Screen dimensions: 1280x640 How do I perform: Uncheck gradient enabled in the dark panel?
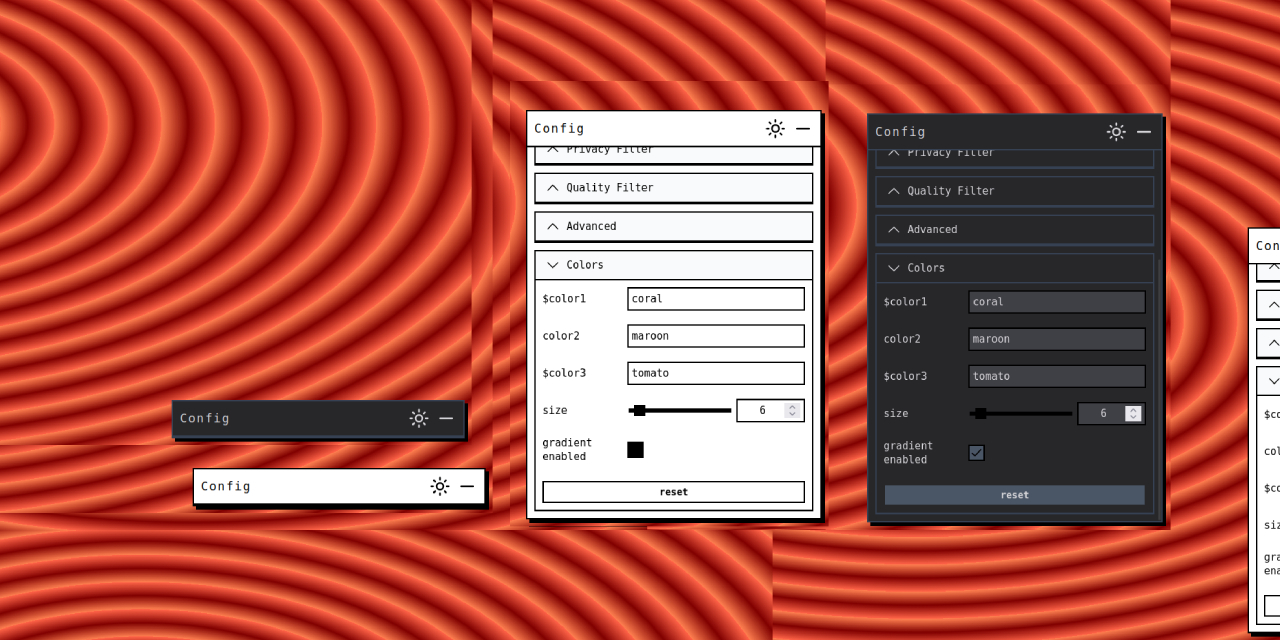pos(976,452)
